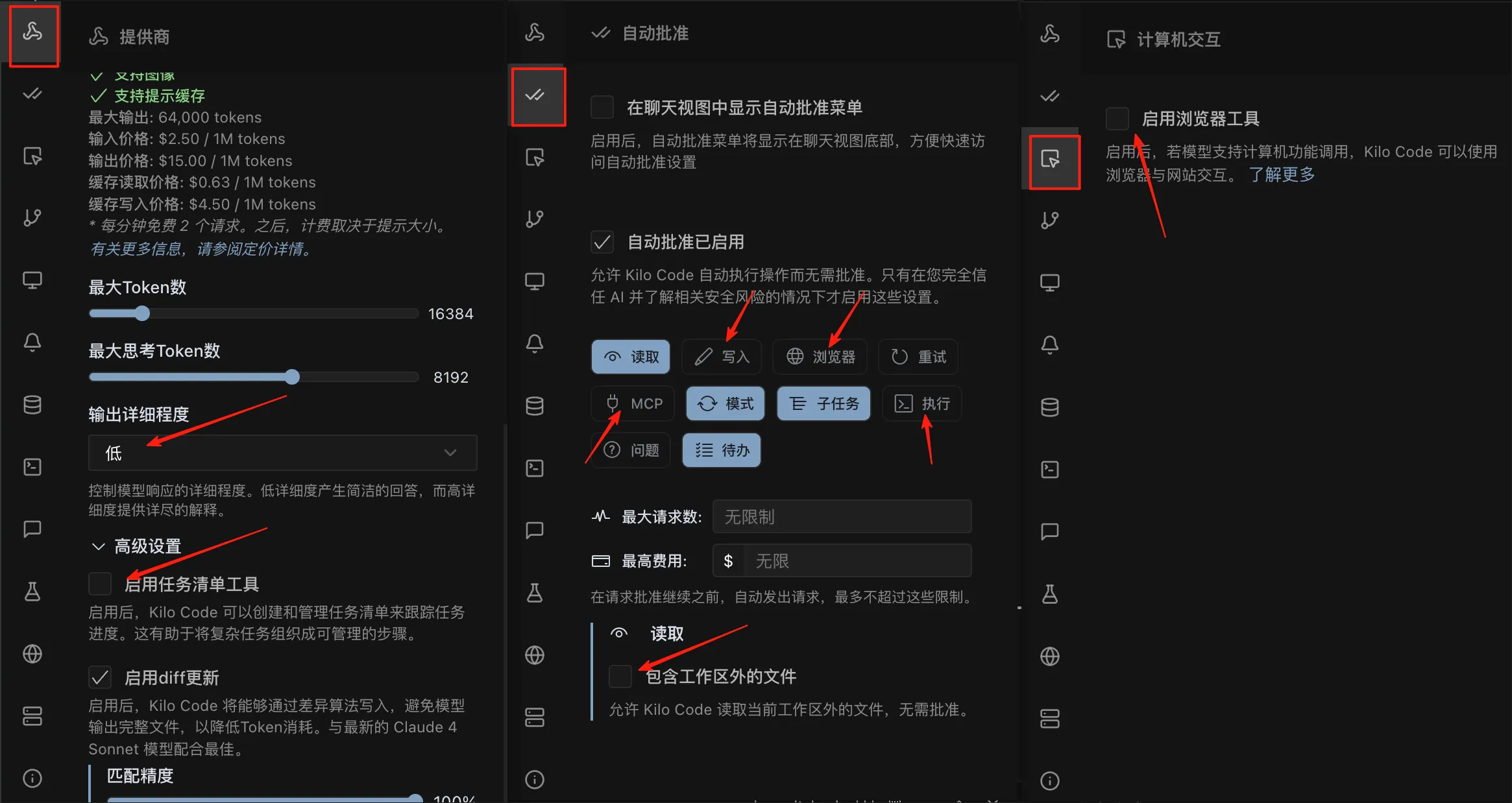The width and height of the screenshot is (1512, 803).
Task: Click the 最大Token数 slider handle
Action: click(142, 314)
